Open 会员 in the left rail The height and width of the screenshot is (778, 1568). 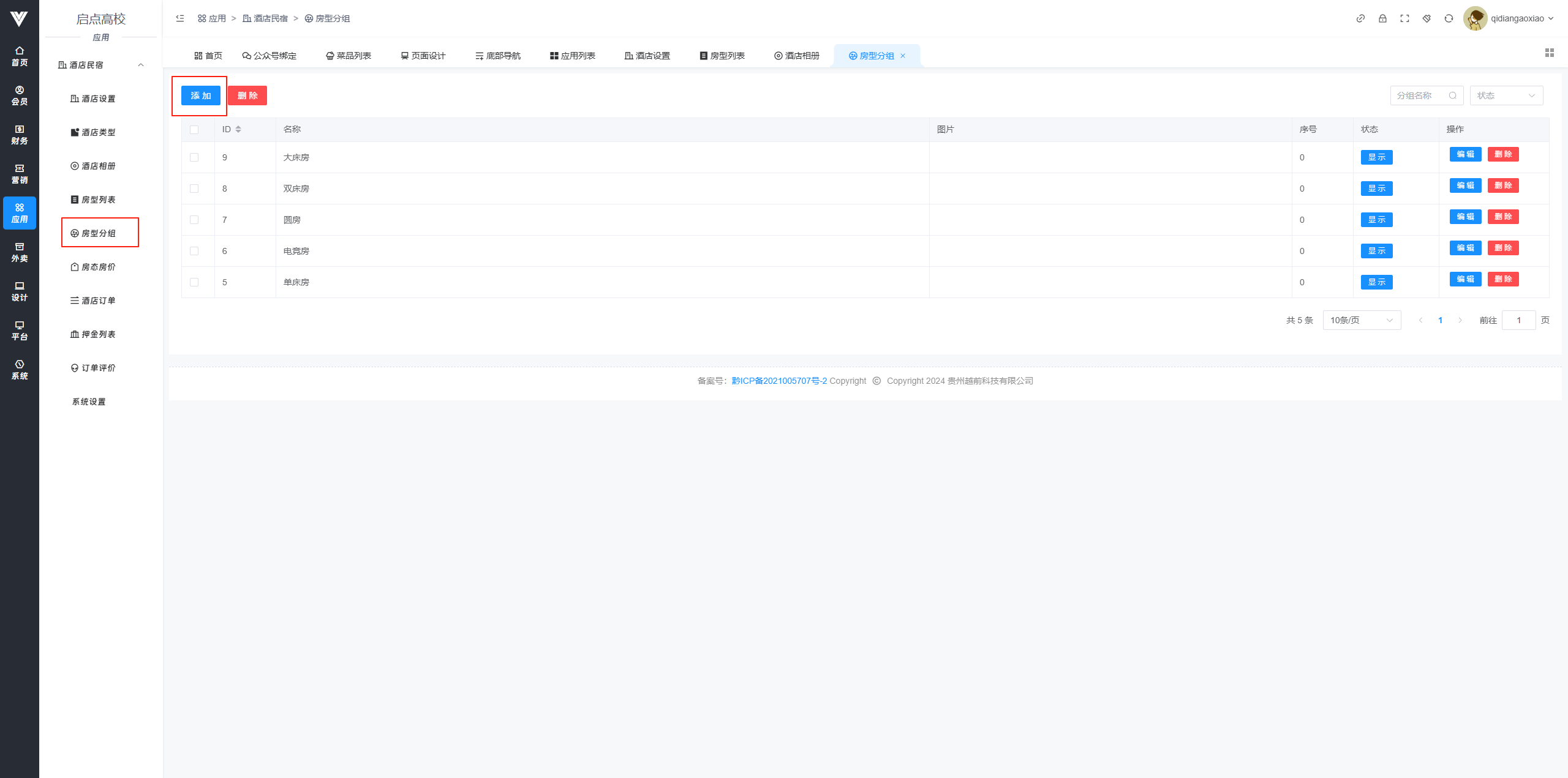[20, 95]
